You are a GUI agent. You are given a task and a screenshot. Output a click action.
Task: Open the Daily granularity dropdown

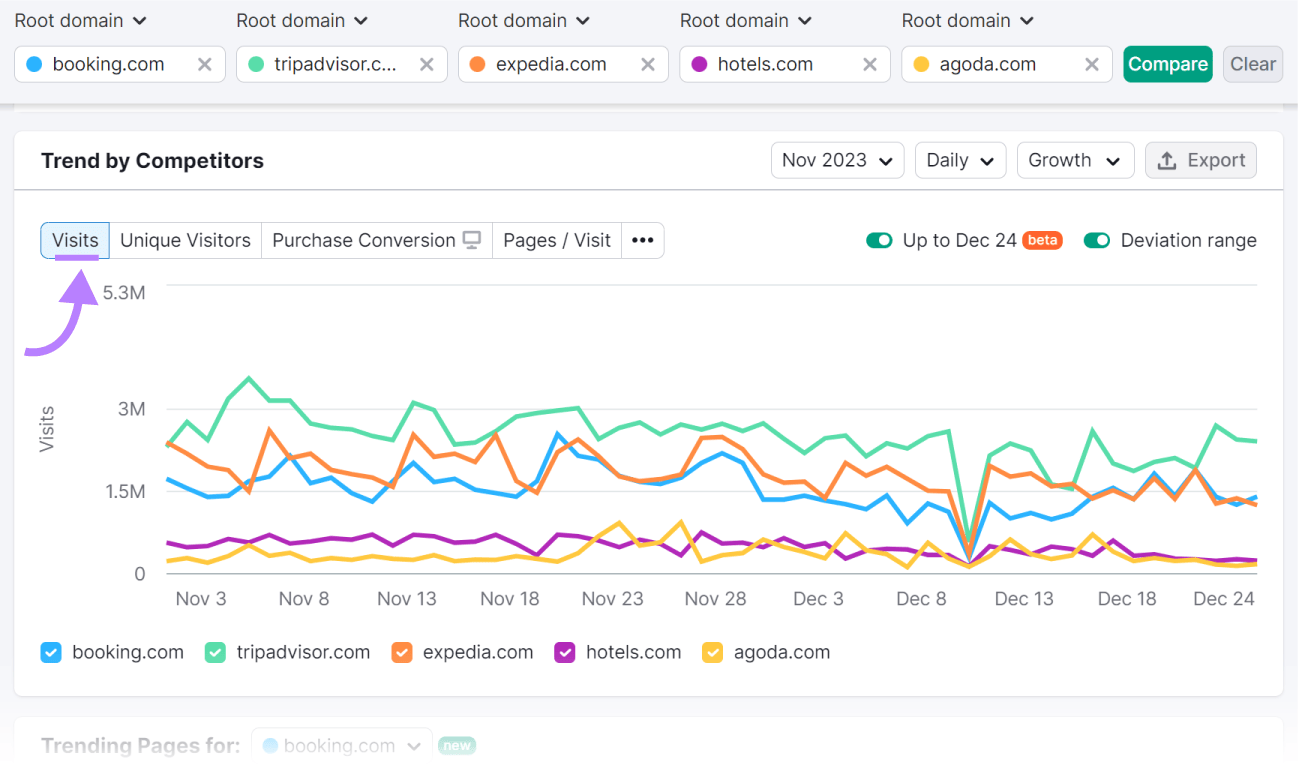click(959, 160)
